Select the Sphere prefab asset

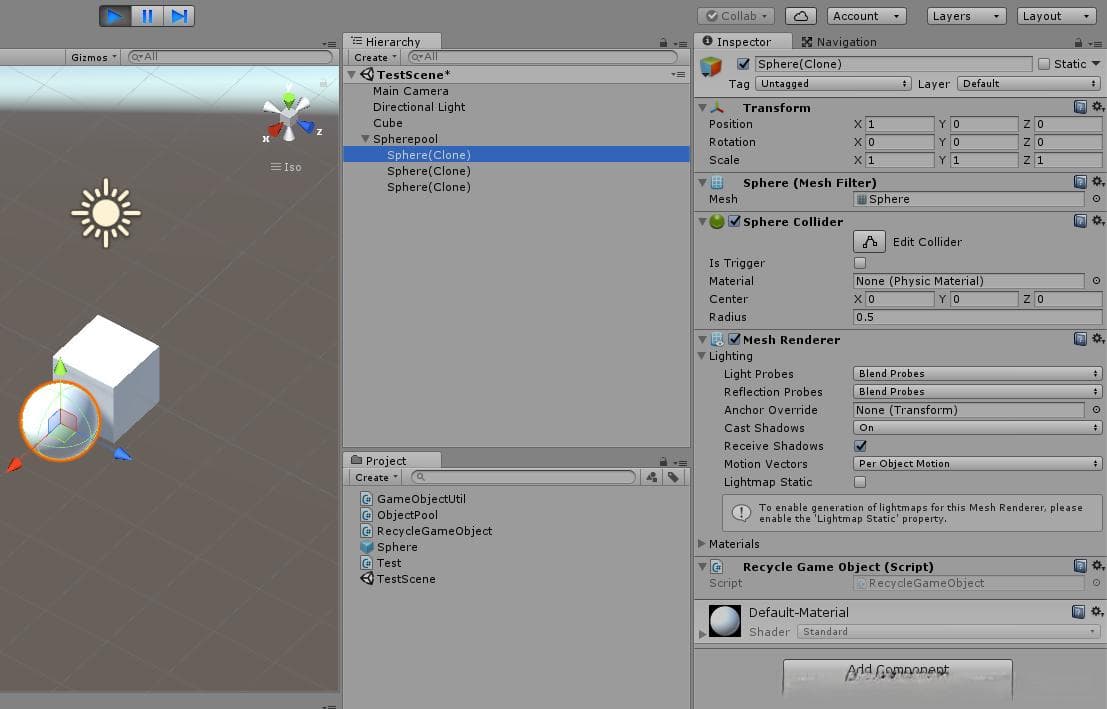(x=389, y=547)
